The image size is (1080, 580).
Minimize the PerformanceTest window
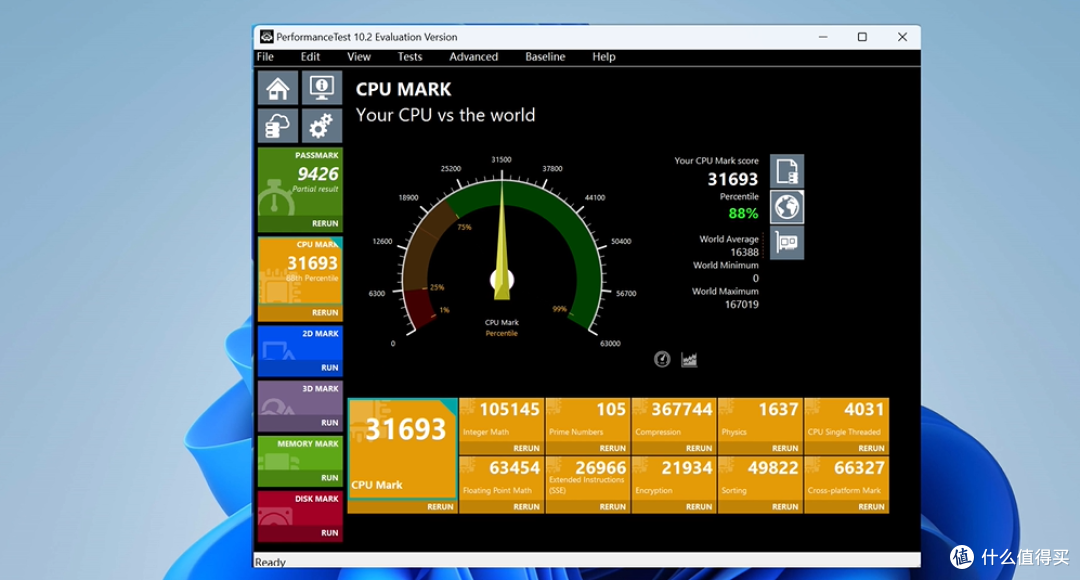tap(823, 37)
